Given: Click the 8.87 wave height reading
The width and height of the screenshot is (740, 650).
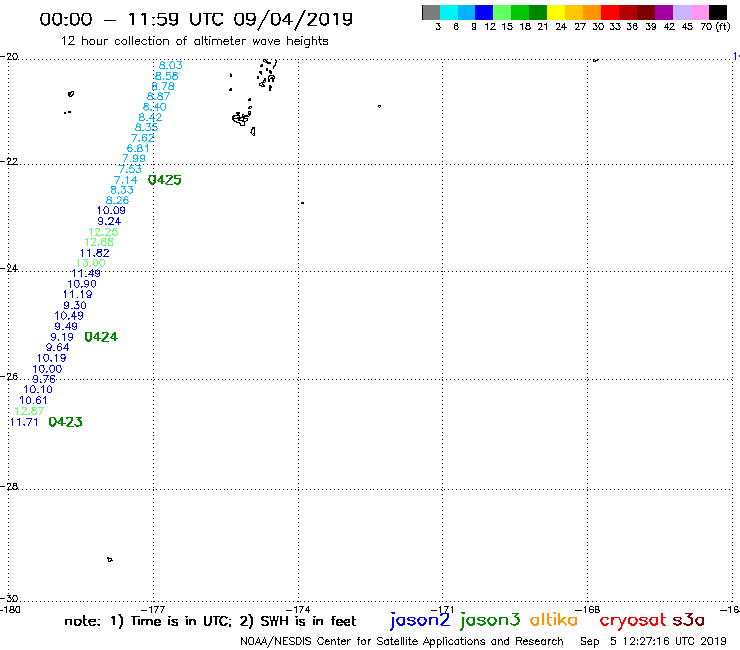Looking at the screenshot, I should tap(159, 96).
